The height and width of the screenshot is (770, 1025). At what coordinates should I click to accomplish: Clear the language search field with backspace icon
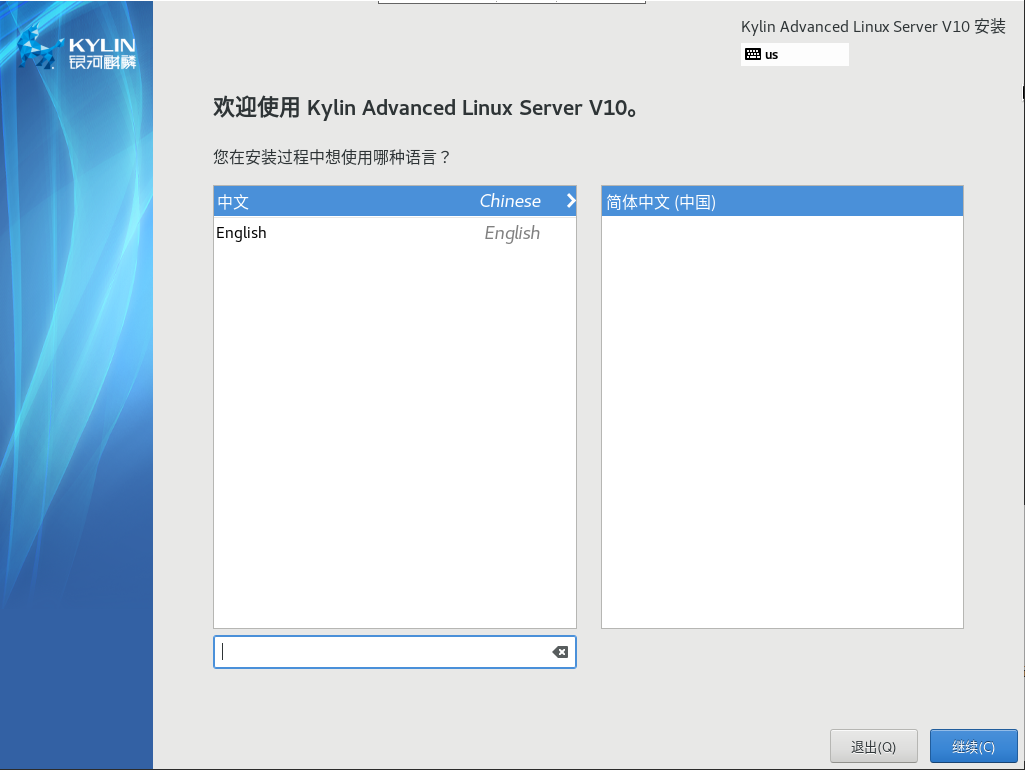click(x=560, y=652)
